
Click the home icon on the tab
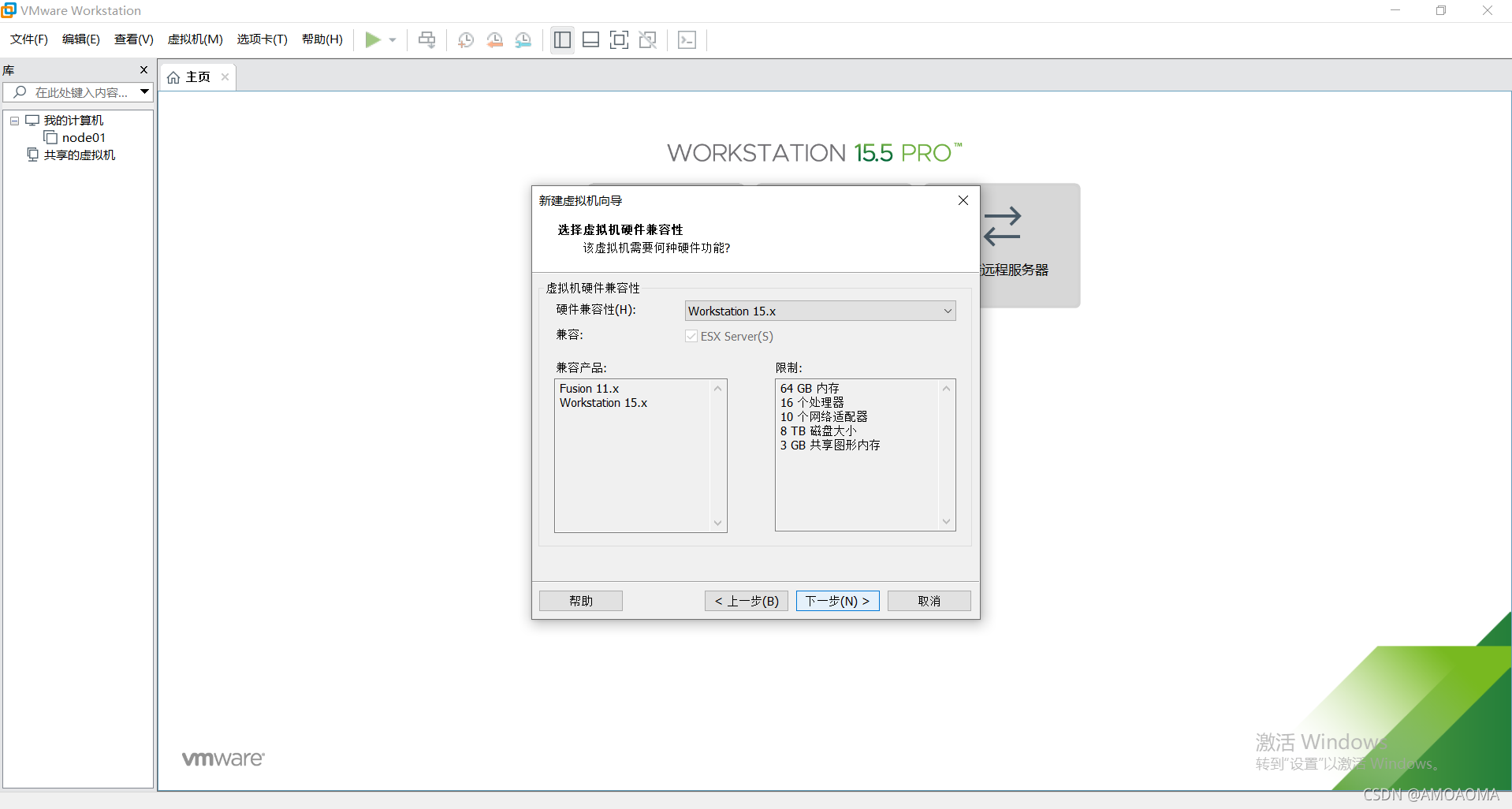click(x=173, y=77)
